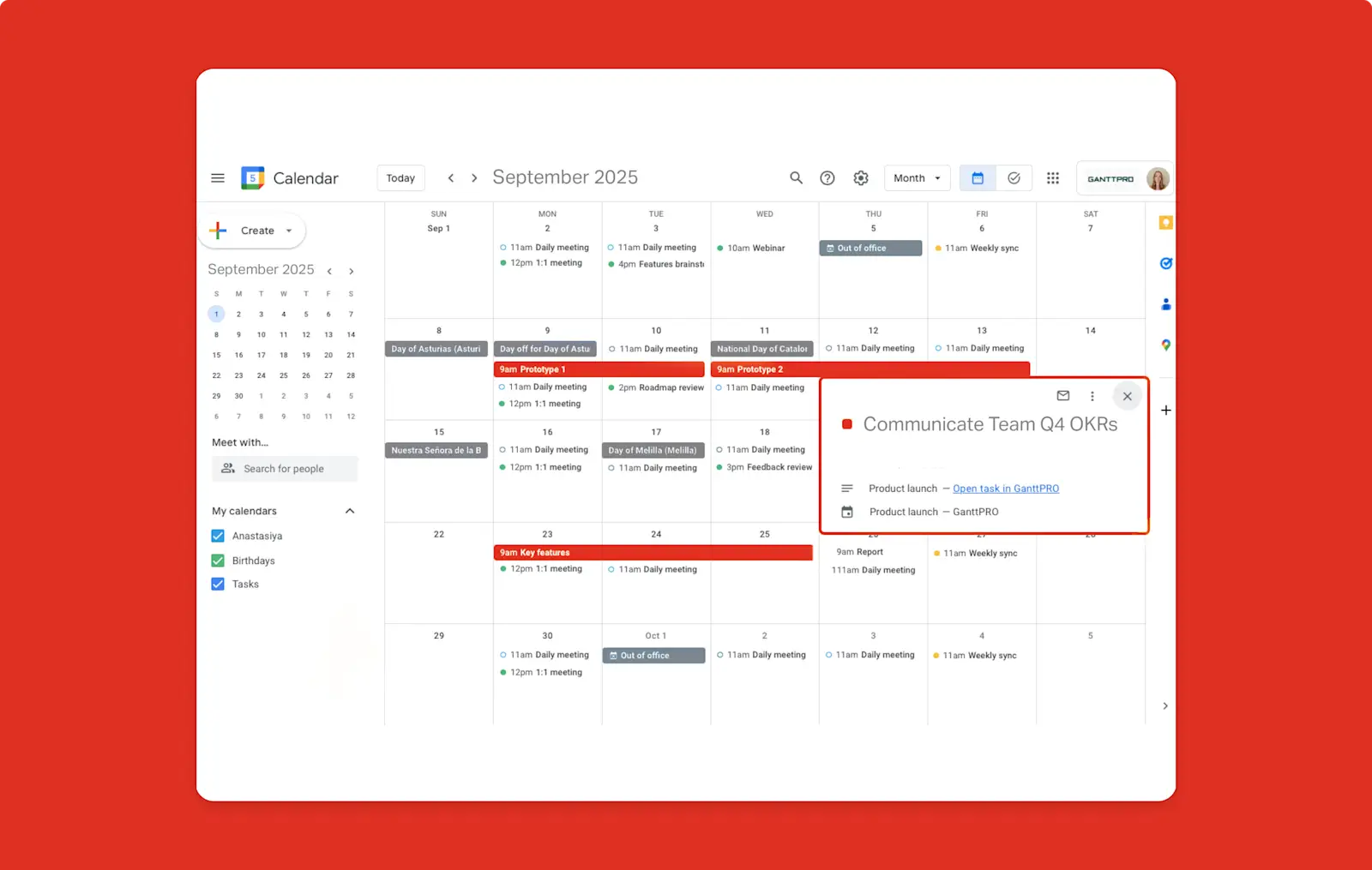Collapse the My calendars section

(350, 511)
